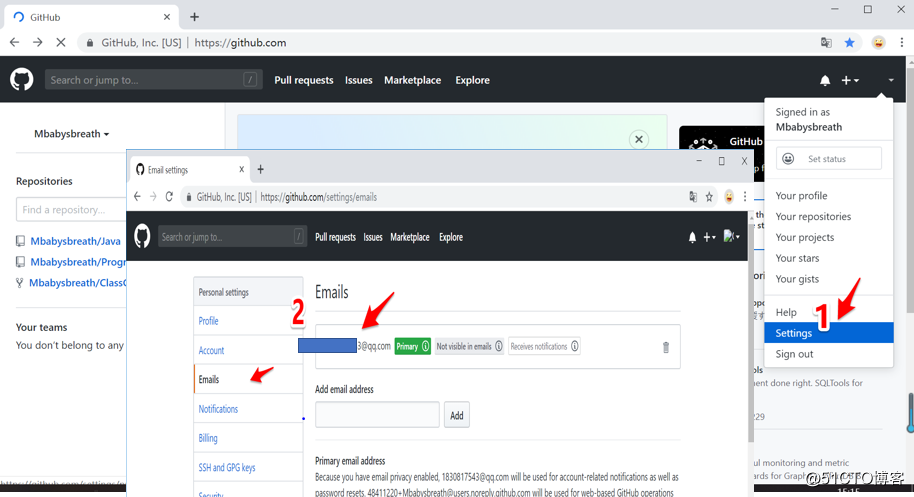
Task: Select Your gists in dropdown menu
Action: (797, 279)
